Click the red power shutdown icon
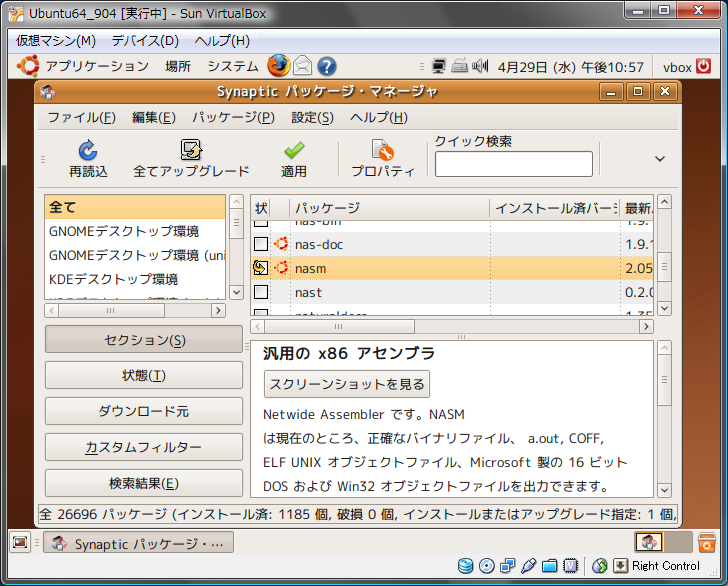The width and height of the screenshot is (728, 586). coord(703,66)
